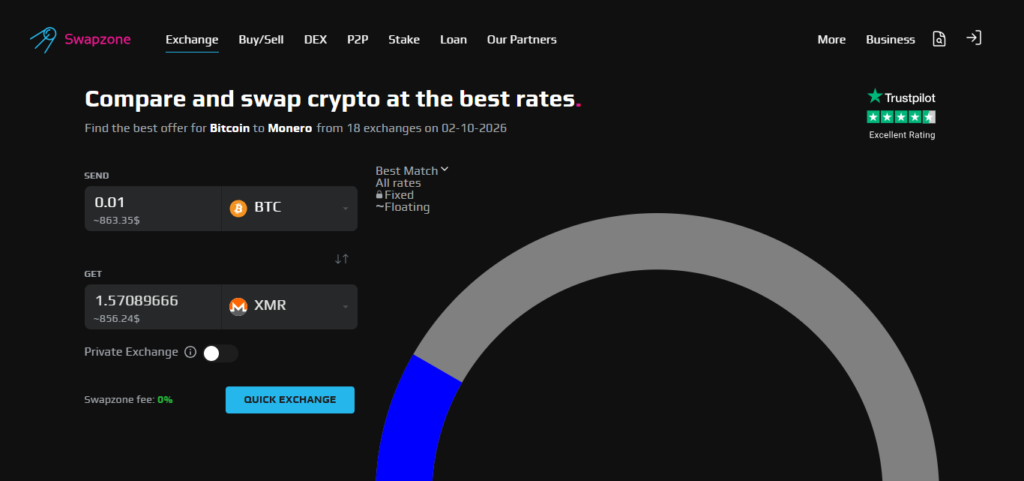Open the Buy/Sell section
The height and width of the screenshot is (481, 1024).
[x=261, y=40]
